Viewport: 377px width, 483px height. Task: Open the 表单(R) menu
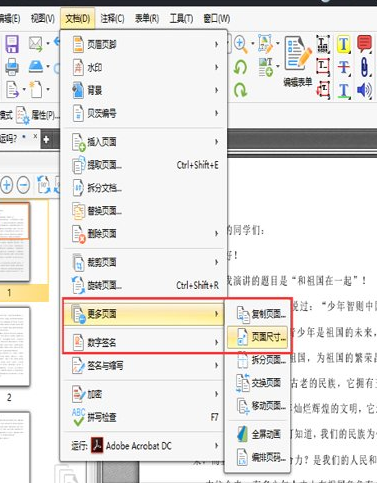coord(147,18)
